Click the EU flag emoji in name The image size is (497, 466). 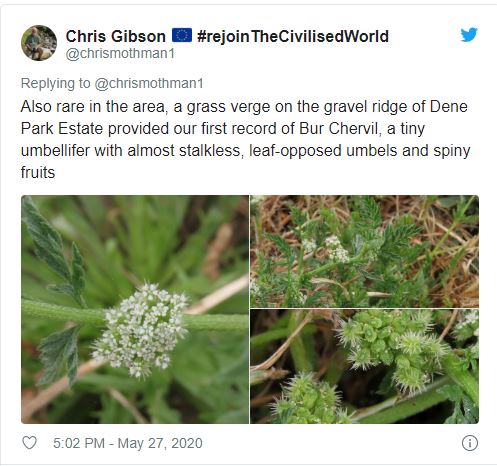click(182, 35)
